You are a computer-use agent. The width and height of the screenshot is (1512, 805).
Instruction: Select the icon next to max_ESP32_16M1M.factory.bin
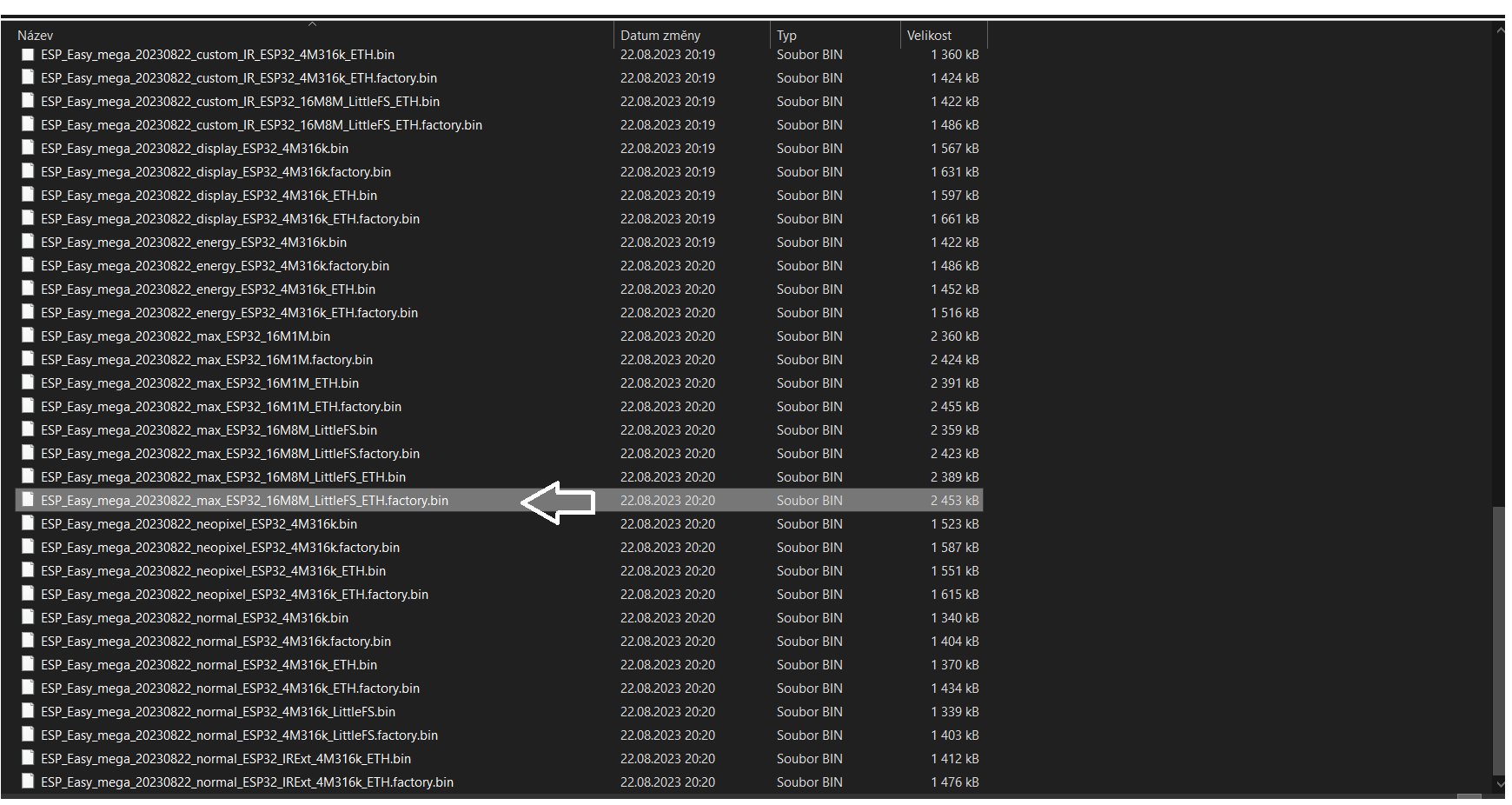click(x=28, y=360)
